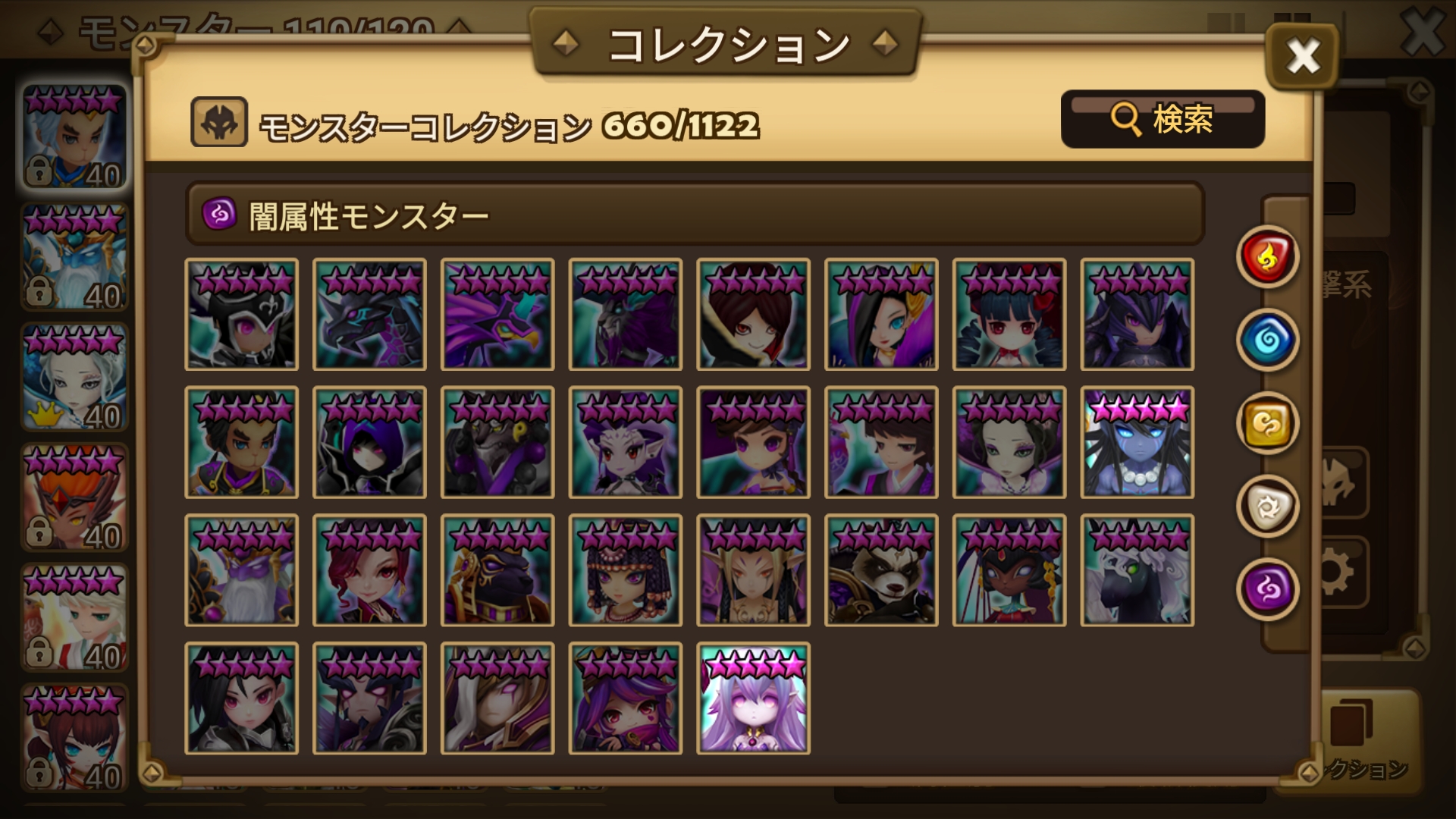This screenshot has height=819, width=1456.
Task: Select the orange-haired locked monster in left list
Action: pyautogui.click(x=74, y=497)
